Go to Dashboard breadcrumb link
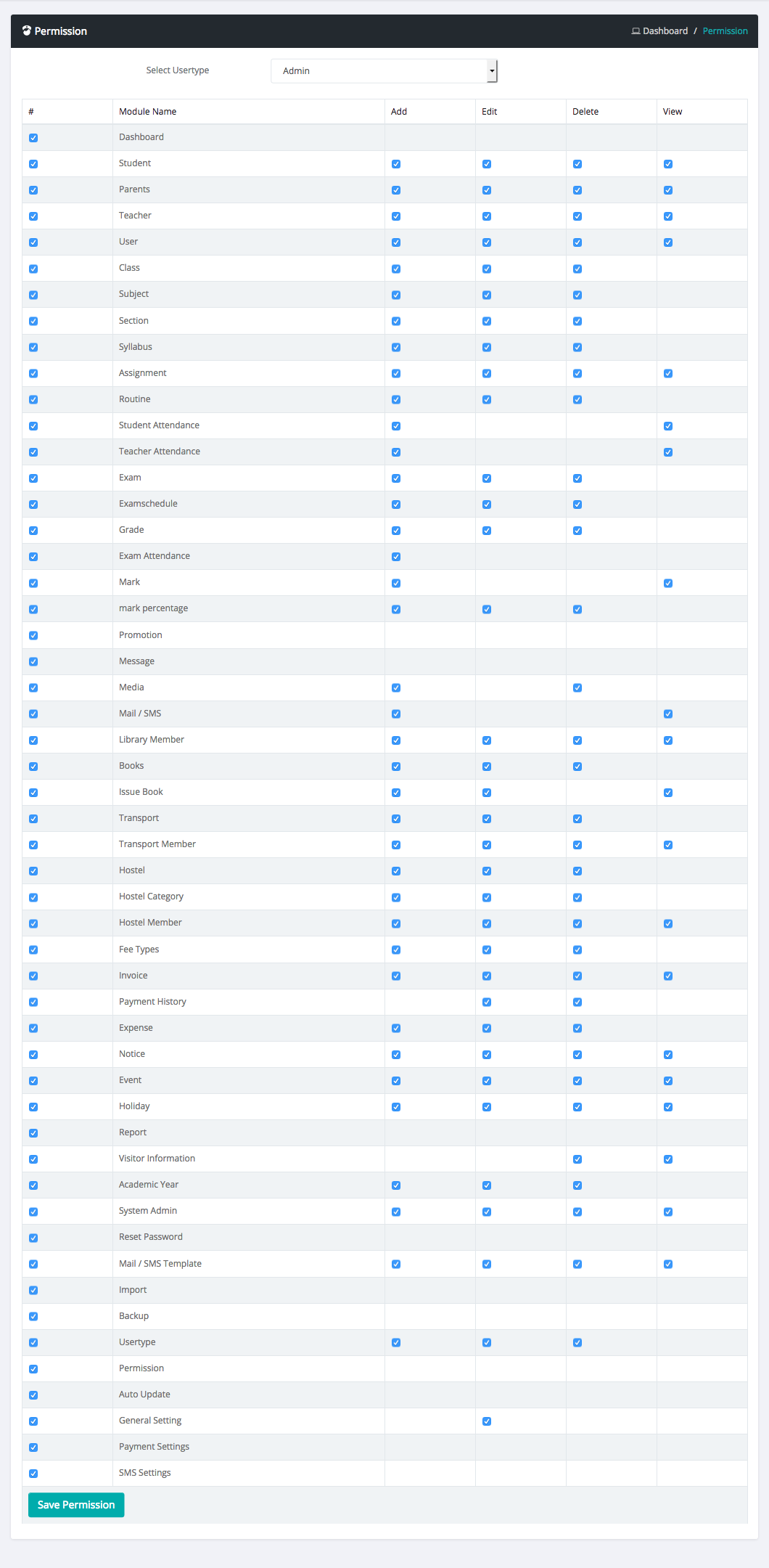The image size is (769, 1568). click(665, 31)
